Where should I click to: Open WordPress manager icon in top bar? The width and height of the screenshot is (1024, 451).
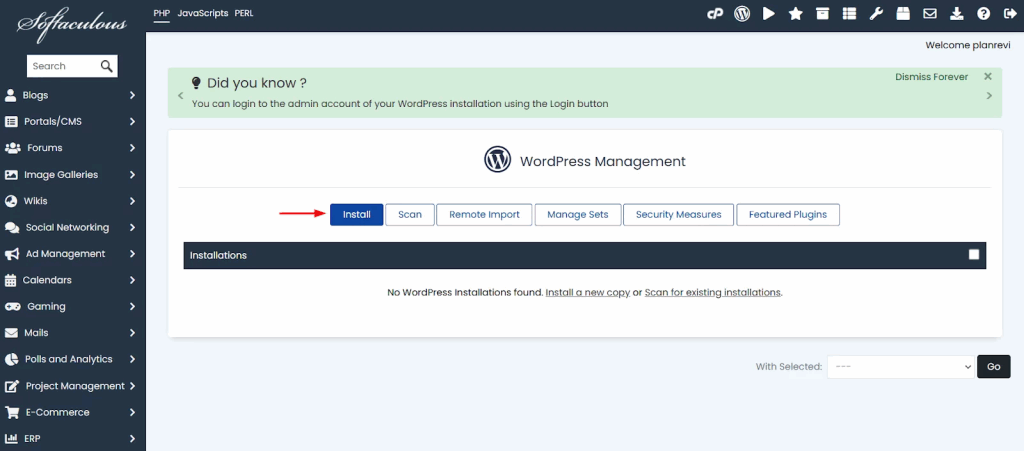coord(742,14)
